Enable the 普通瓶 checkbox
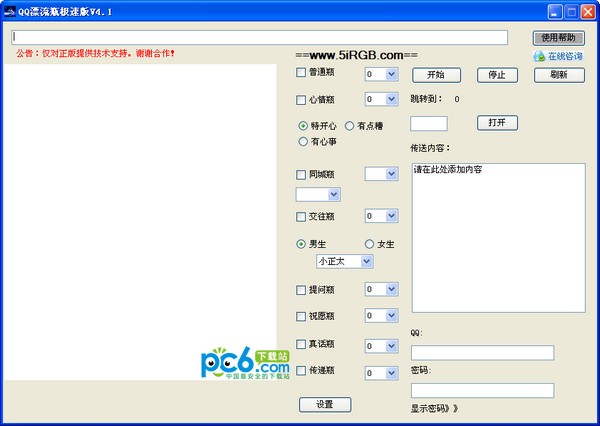The width and height of the screenshot is (600, 426). [301, 72]
